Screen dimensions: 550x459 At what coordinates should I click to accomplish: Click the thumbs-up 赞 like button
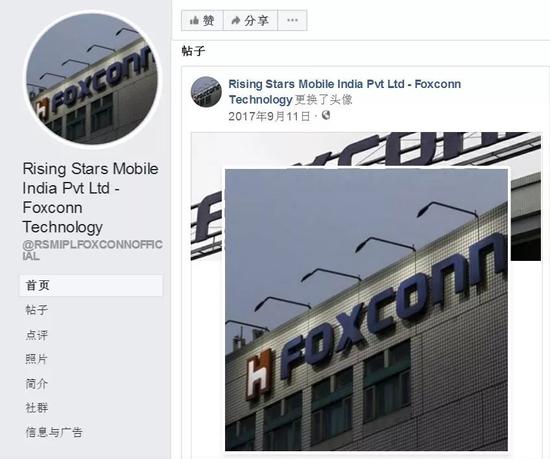[202, 21]
